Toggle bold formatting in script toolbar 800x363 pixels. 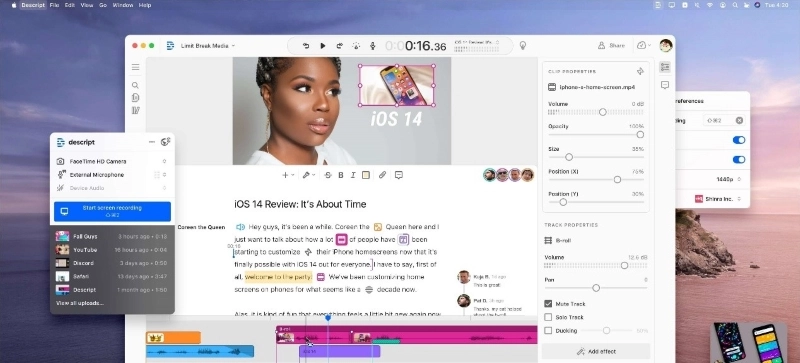341,175
